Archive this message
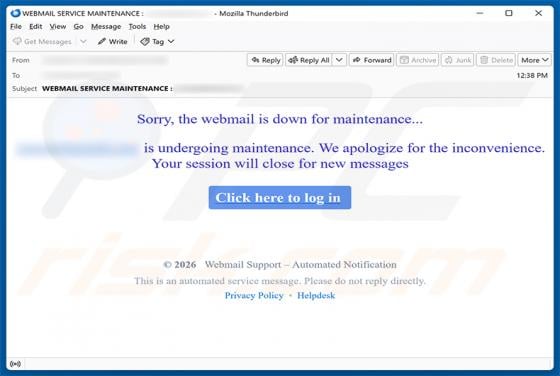Image resolution: width=560 pixels, height=376 pixels. click(x=418, y=60)
